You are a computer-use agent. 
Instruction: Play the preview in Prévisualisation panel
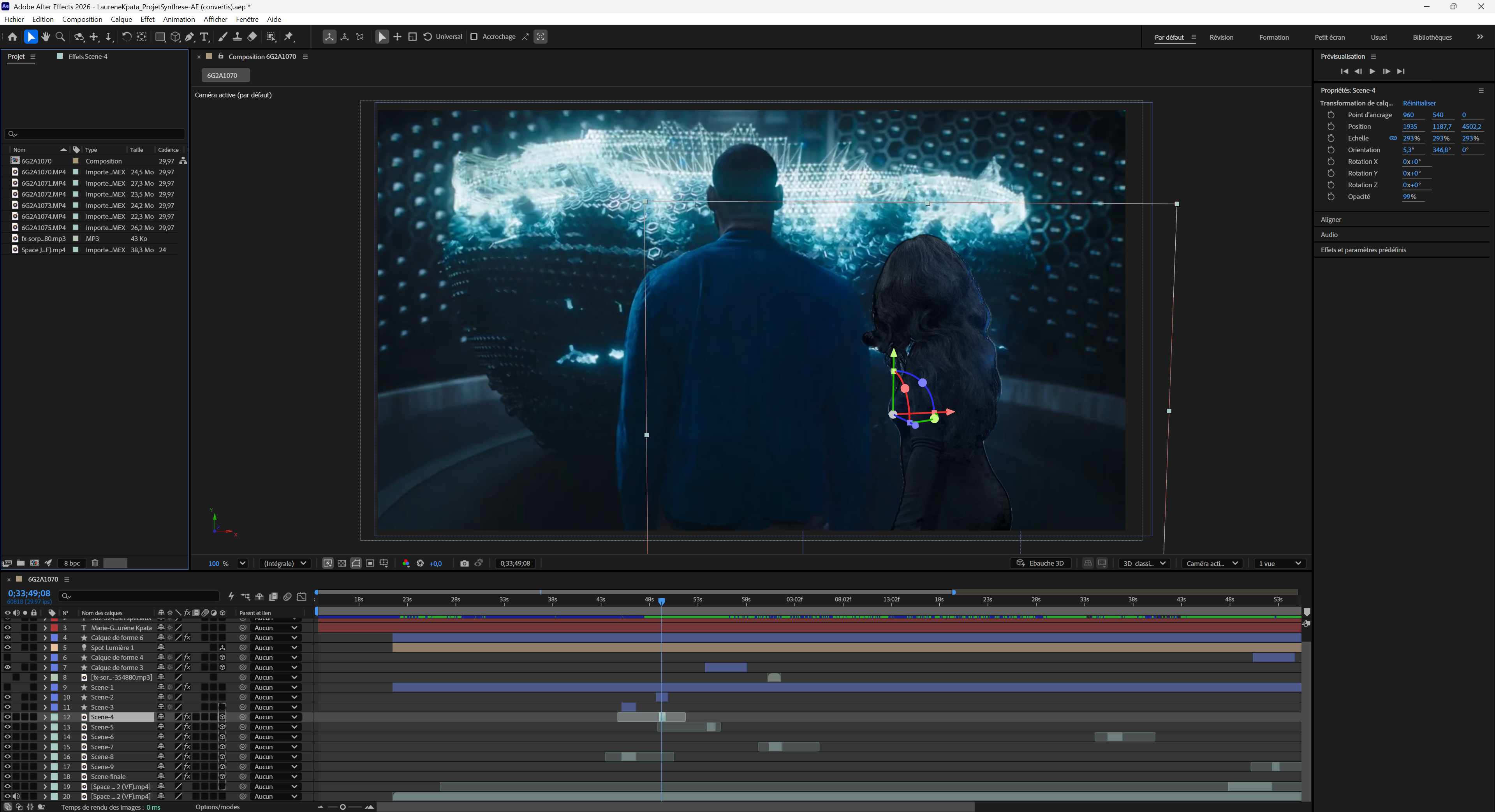1372,71
